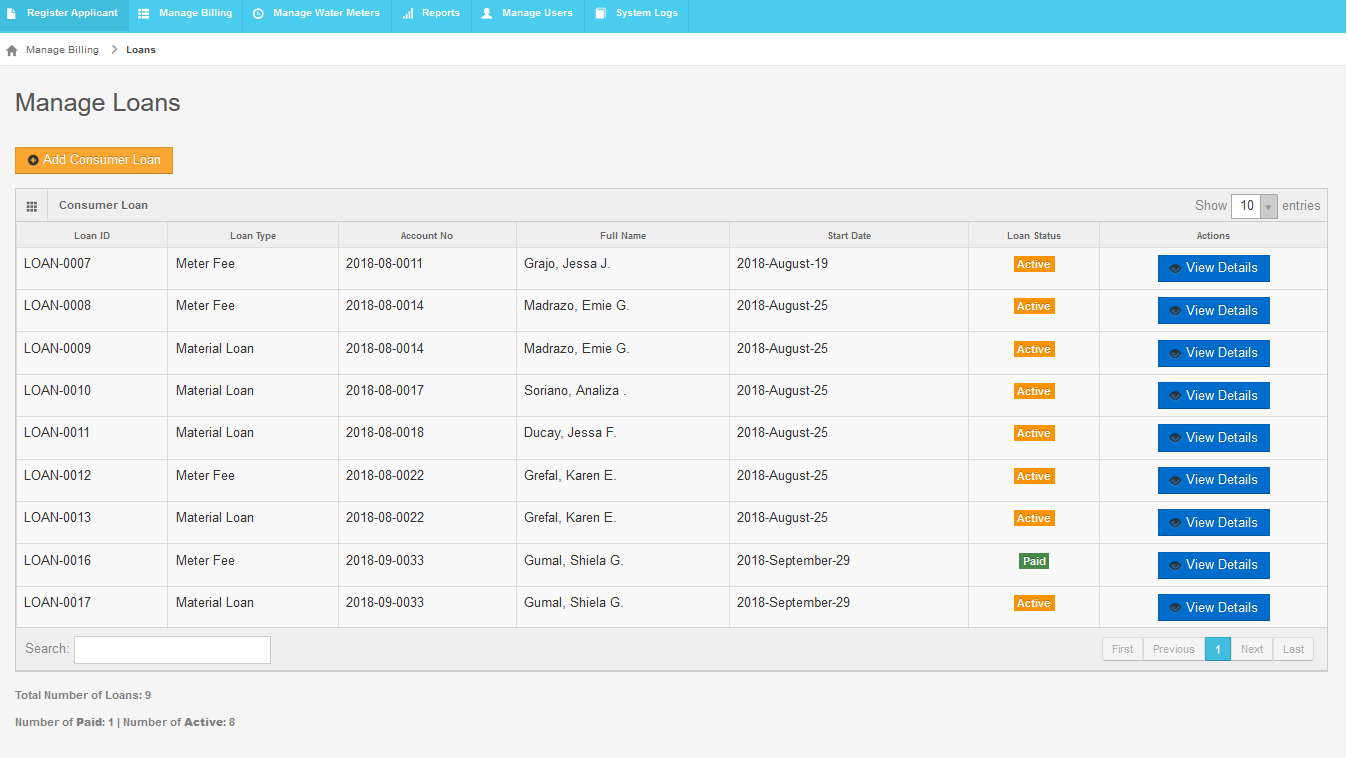1347x758 pixels.
Task: Sort by Start Date column header
Action: 849,236
